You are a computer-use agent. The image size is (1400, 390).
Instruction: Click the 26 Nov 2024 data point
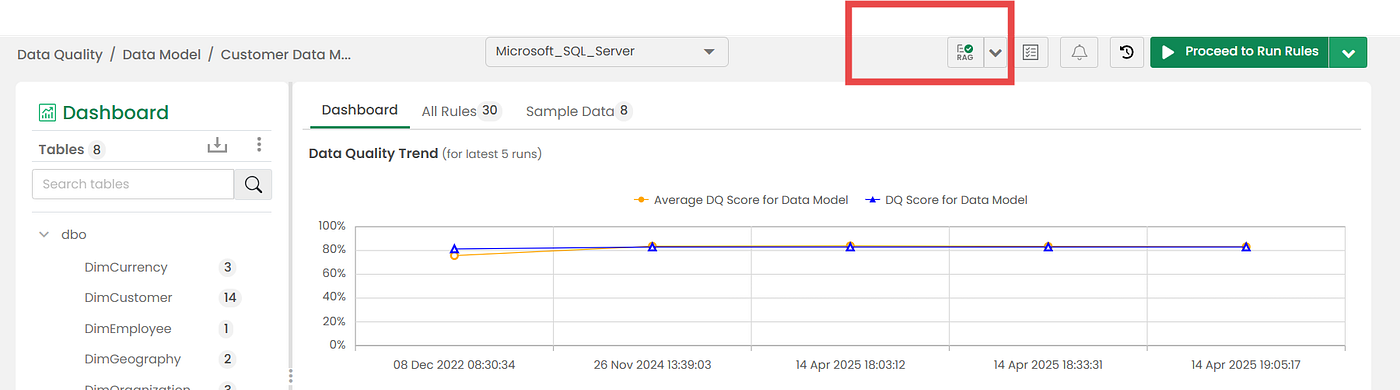pyautogui.click(x=652, y=246)
